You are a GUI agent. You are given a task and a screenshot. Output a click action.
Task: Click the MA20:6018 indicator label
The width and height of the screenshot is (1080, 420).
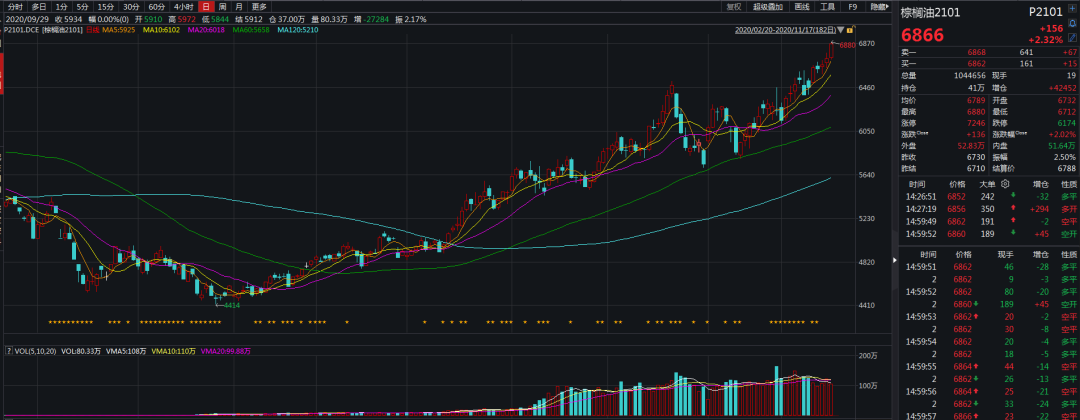pyautogui.click(x=206, y=30)
